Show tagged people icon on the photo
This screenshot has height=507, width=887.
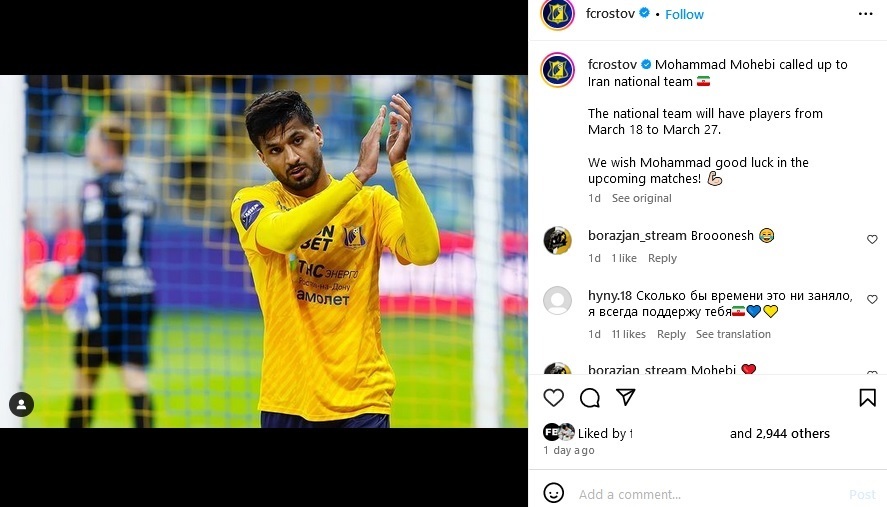point(21,405)
